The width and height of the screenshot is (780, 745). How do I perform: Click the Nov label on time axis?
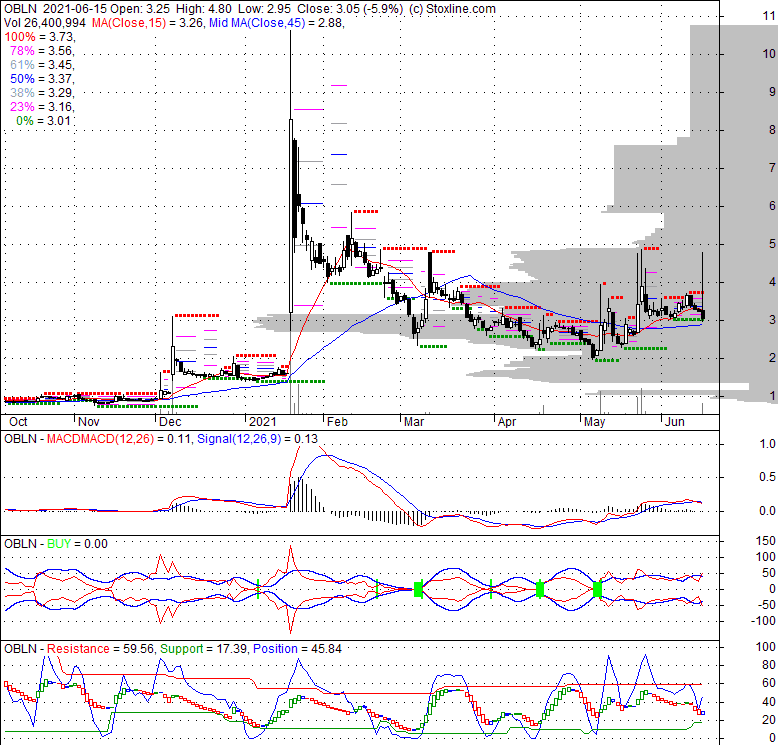coord(89,422)
